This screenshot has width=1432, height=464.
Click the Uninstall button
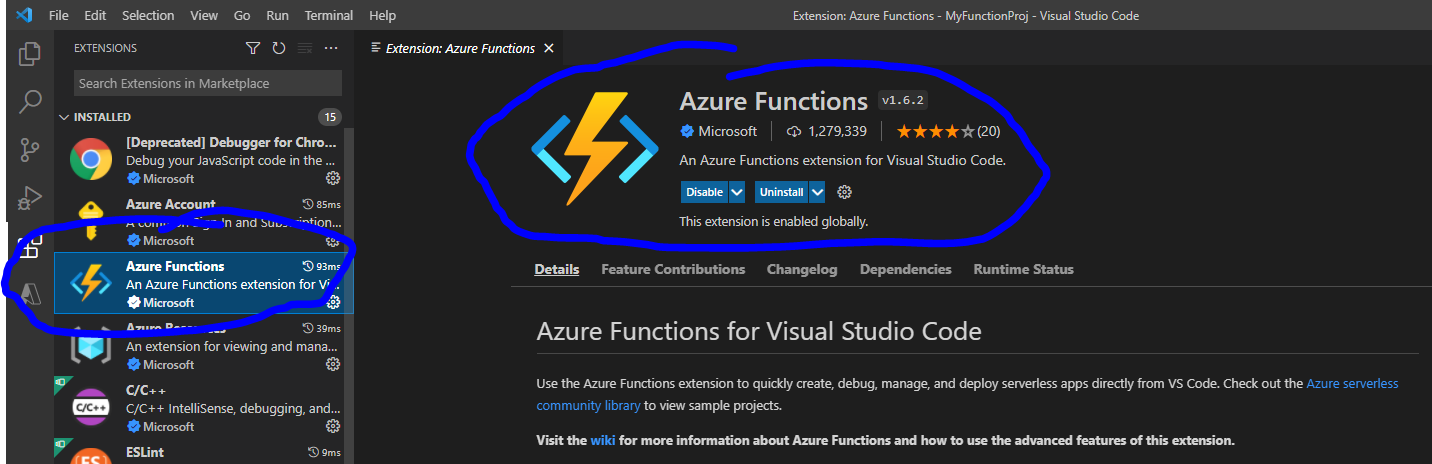coord(781,192)
